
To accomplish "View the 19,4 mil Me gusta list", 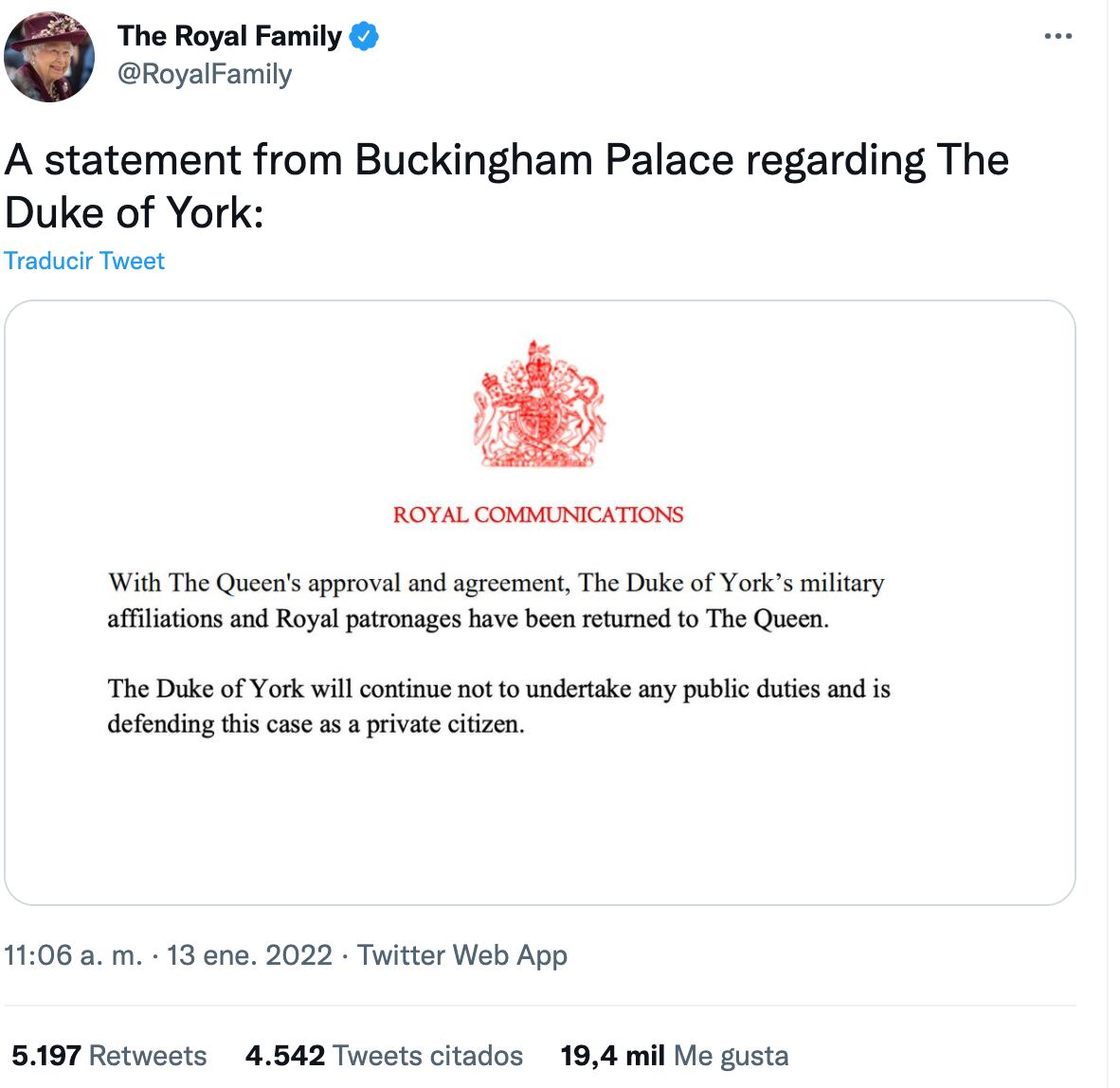I will tap(675, 1055).
